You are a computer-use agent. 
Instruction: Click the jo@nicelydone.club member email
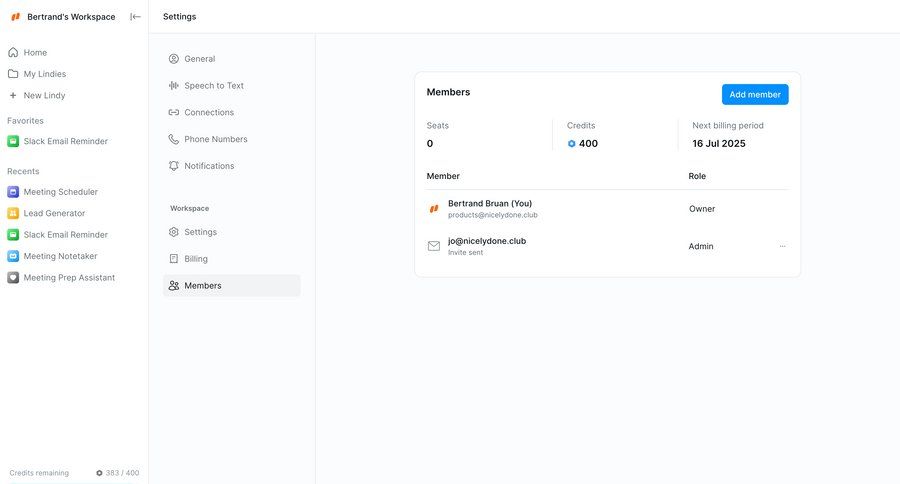tap(487, 241)
